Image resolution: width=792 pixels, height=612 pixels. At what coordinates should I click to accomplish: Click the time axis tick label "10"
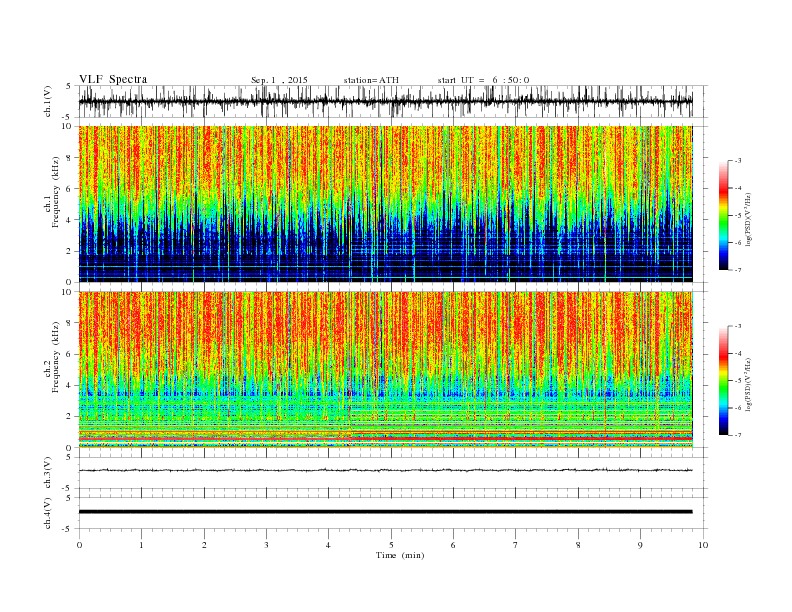click(x=703, y=545)
